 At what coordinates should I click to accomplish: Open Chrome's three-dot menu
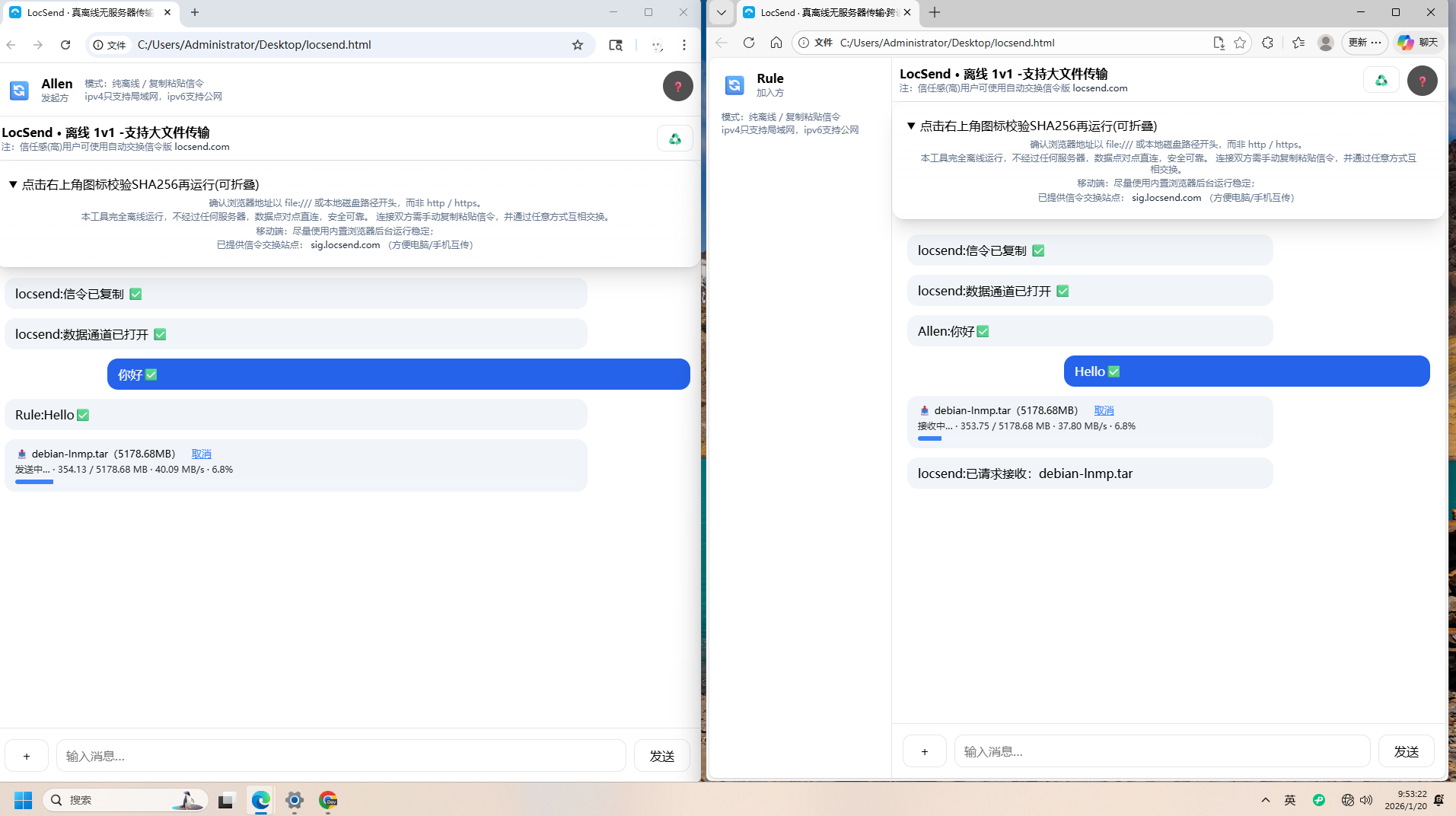click(x=684, y=45)
